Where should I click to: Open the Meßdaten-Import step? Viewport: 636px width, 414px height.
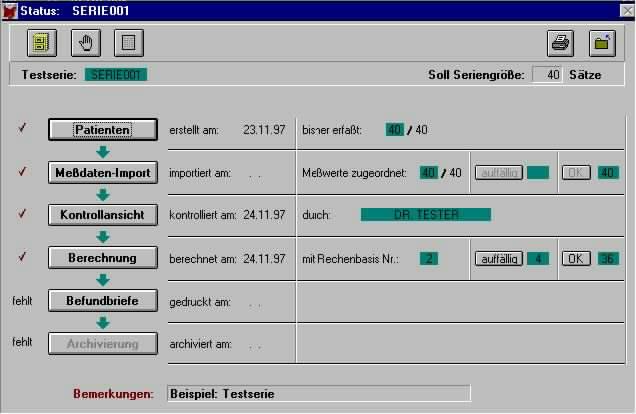click(103, 172)
